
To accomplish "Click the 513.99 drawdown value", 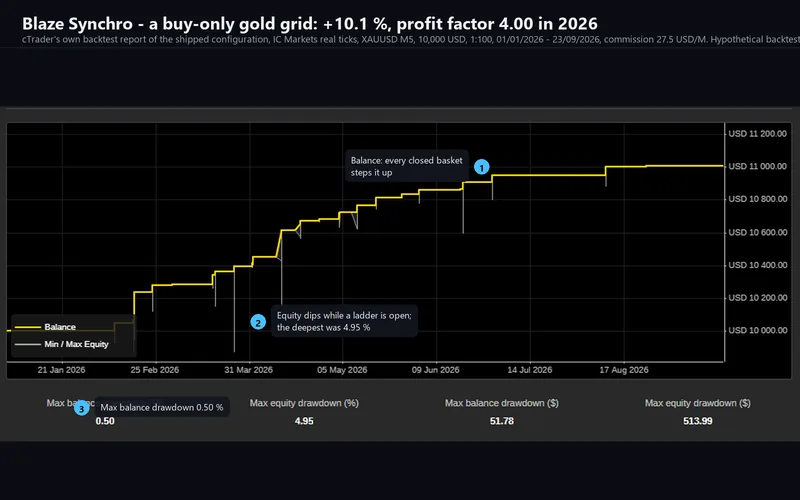I will [697, 421].
